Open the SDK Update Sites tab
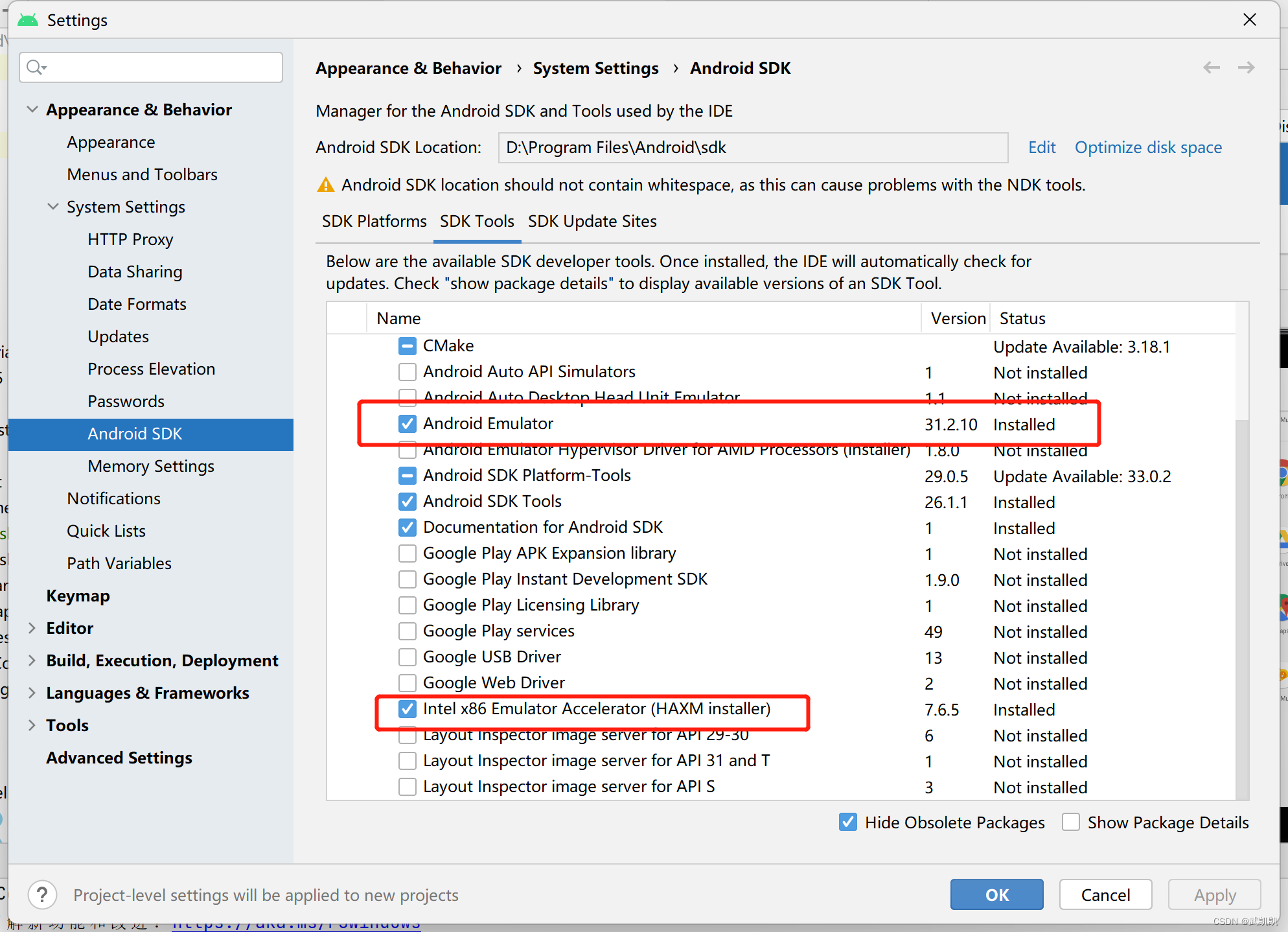This screenshot has height=932, width=1288. [x=592, y=222]
